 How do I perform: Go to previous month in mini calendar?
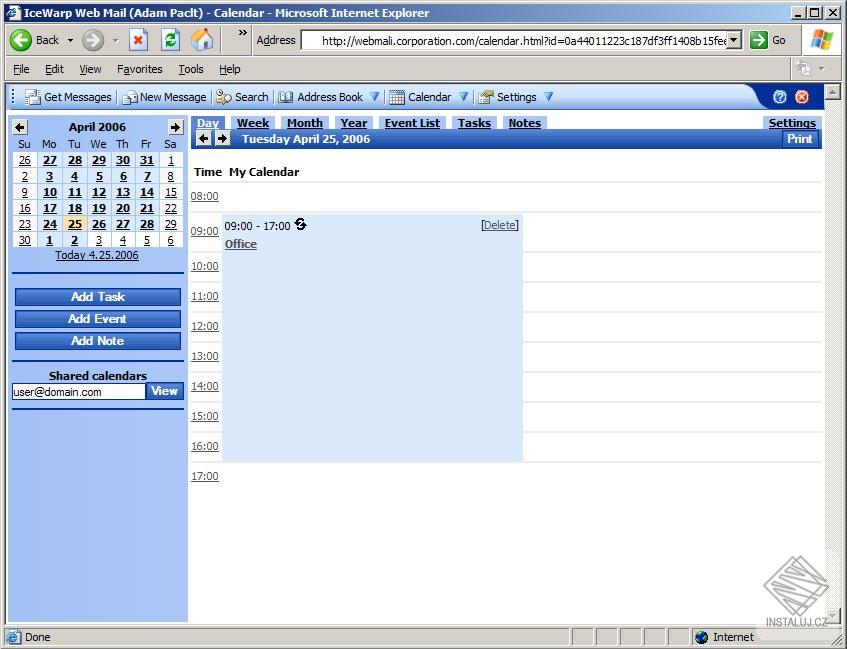pyautogui.click(x=20, y=127)
